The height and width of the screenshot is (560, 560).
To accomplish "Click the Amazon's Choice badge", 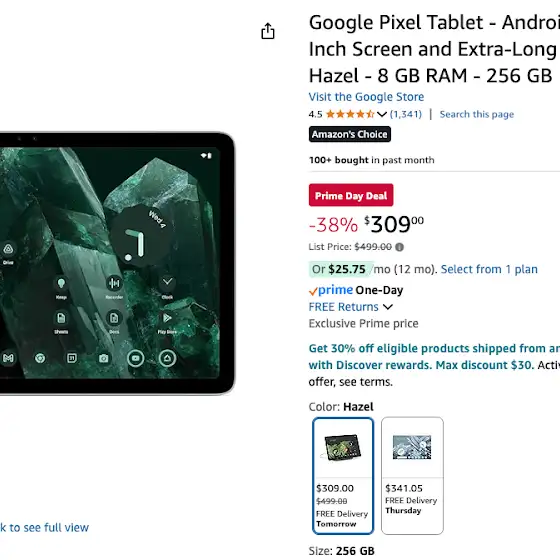I will 350,134.
